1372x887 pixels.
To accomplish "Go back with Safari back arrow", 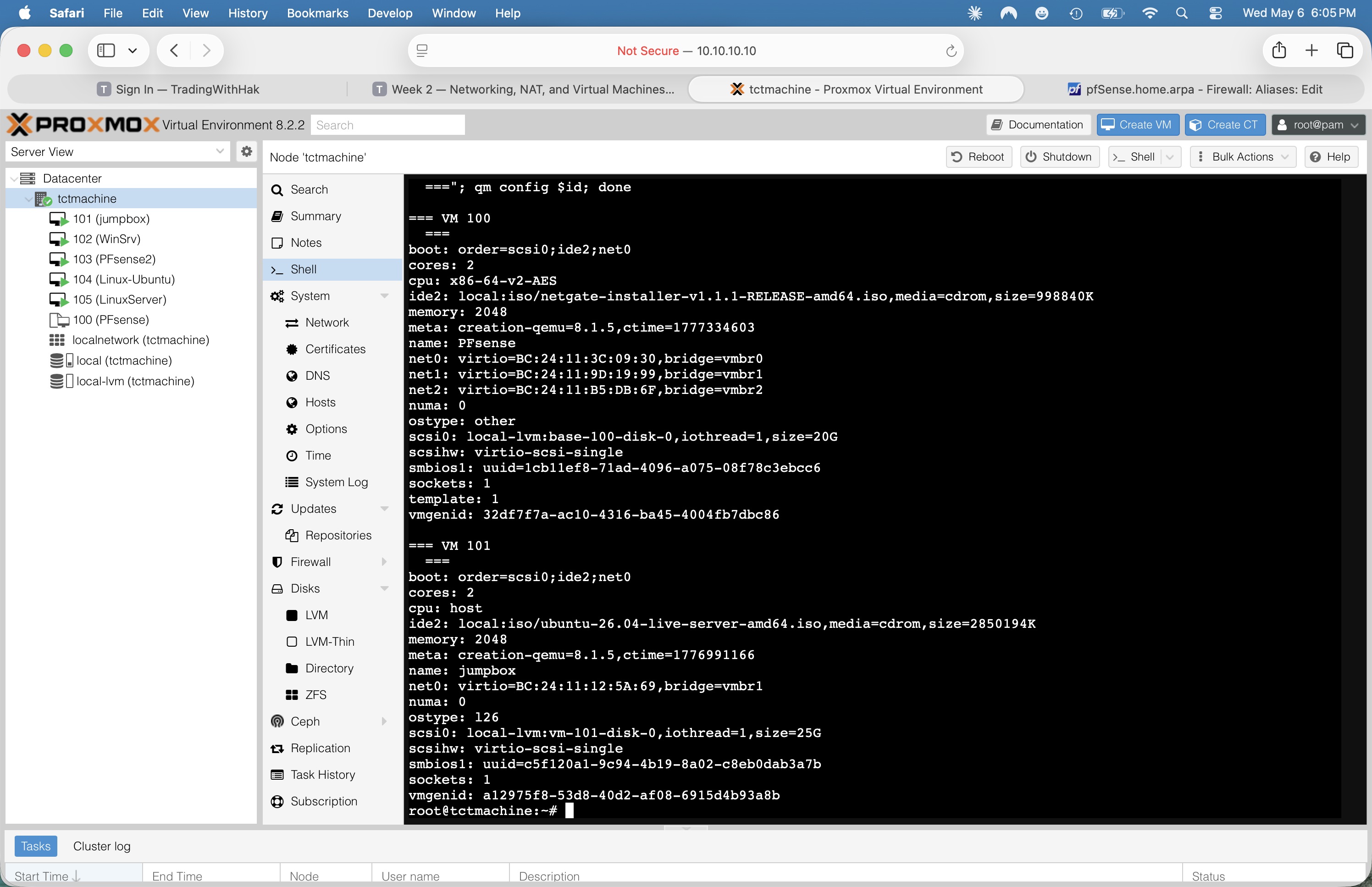I will click(x=174, y=51).
